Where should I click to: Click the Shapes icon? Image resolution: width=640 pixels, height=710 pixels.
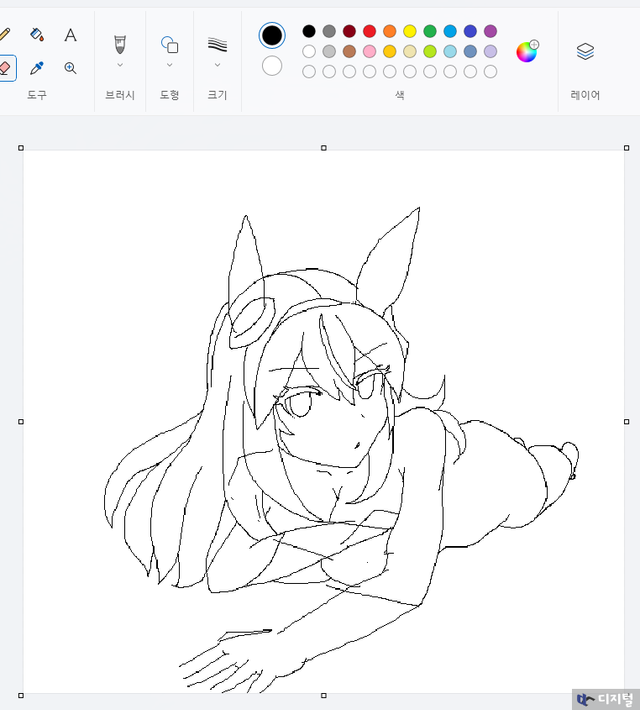tap(169, 44)
